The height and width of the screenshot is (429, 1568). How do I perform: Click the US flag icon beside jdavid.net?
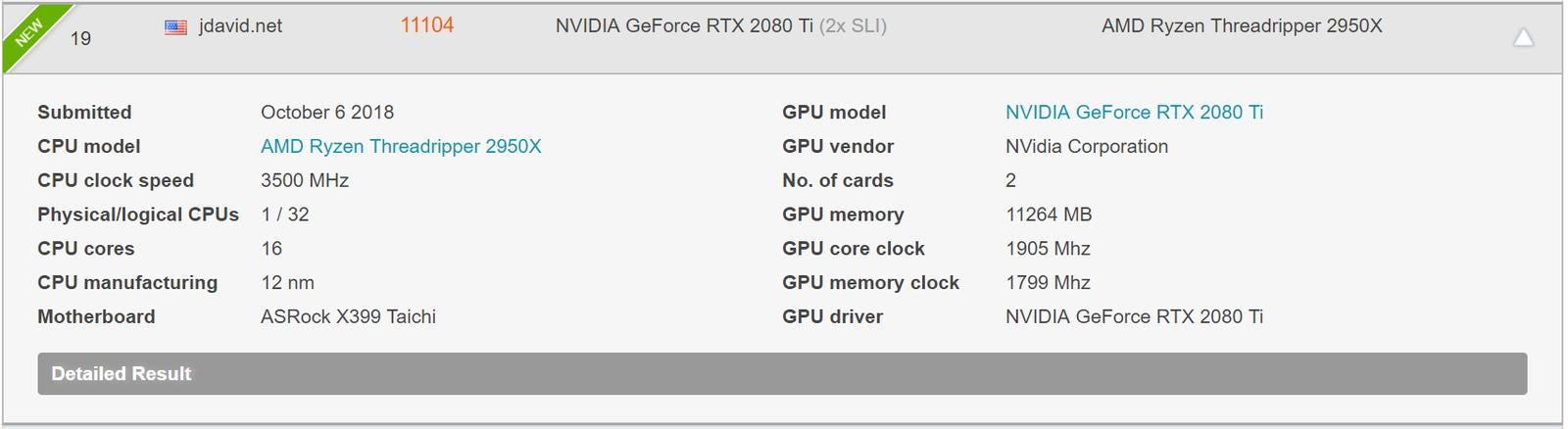(176, 27)
